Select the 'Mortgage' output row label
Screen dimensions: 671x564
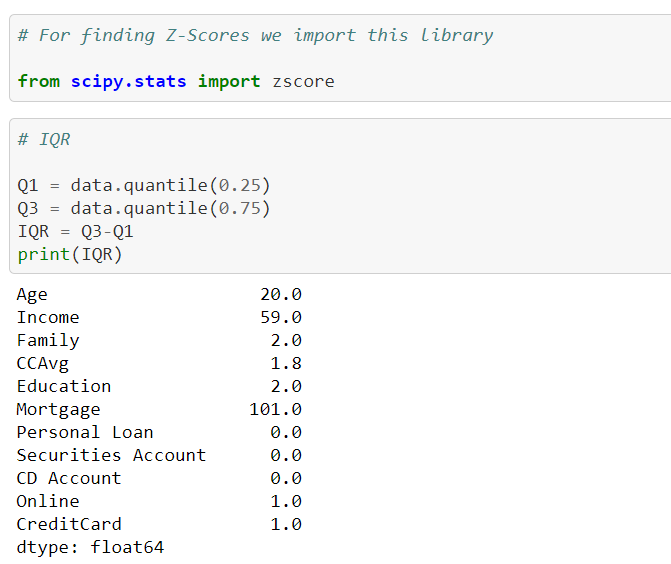click(x=58, y=410)
